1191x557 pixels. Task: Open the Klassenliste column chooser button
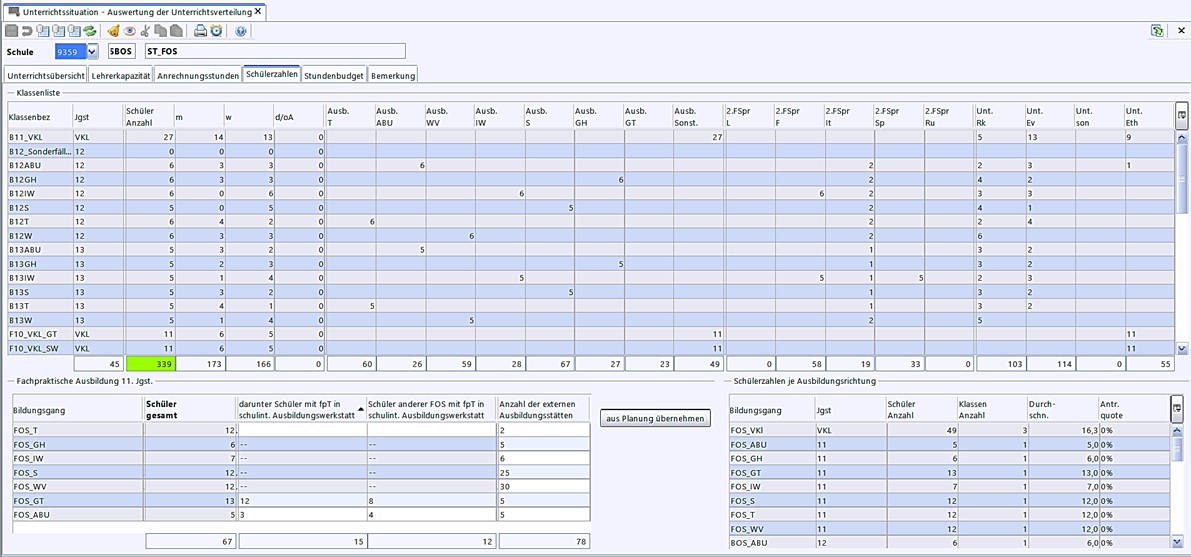(x=1181, y=115)
